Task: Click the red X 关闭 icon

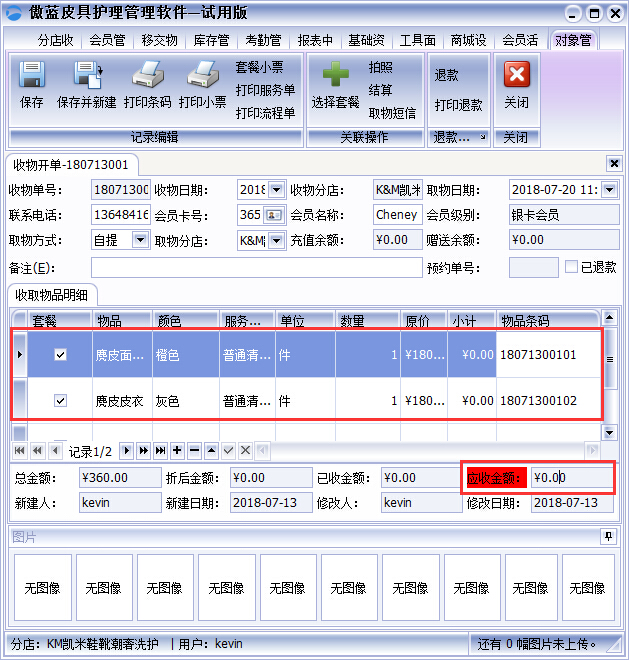Action: tap(516, 76)
